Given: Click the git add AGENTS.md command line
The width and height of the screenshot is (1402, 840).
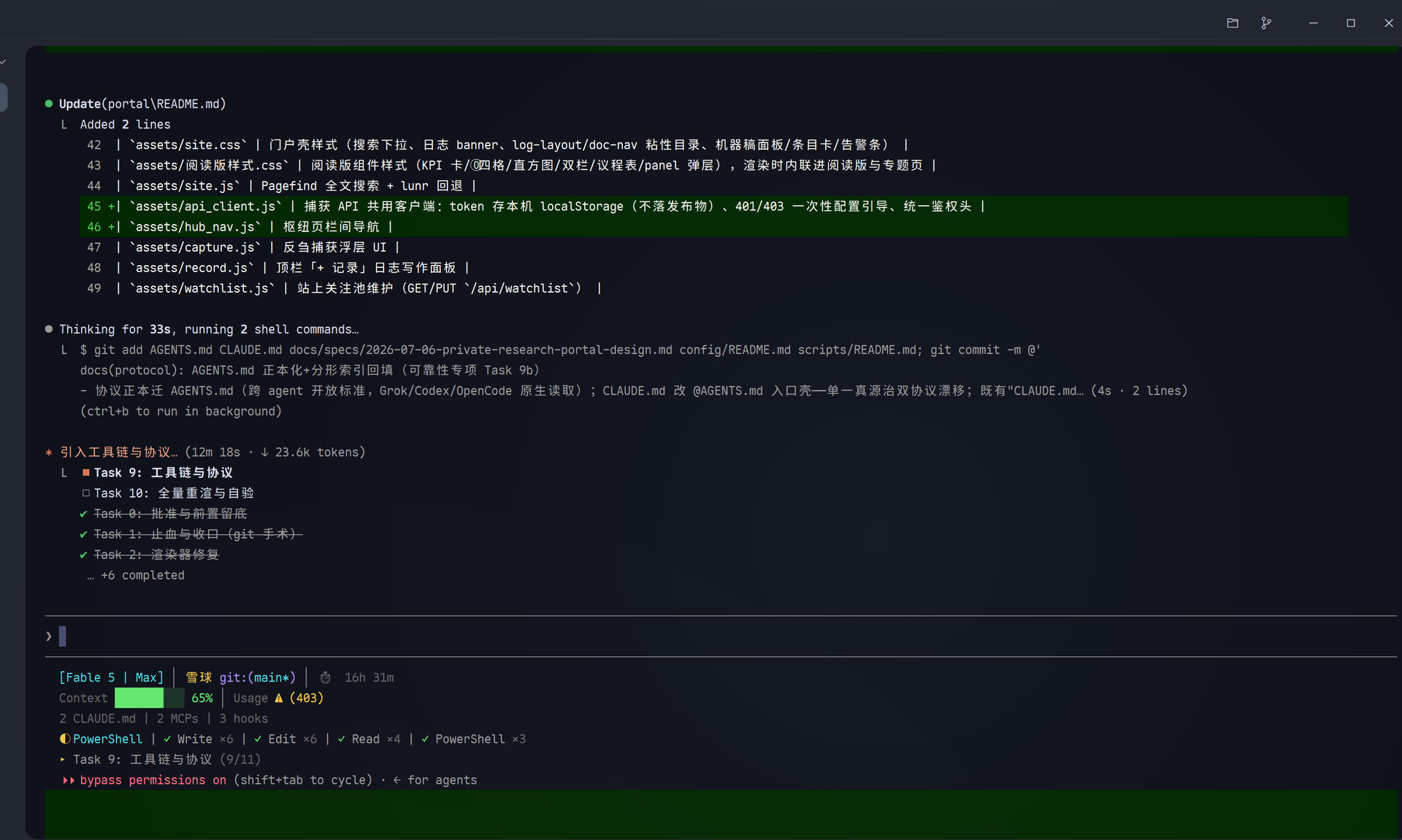Looking at the screenshot, I should point(560,350).
